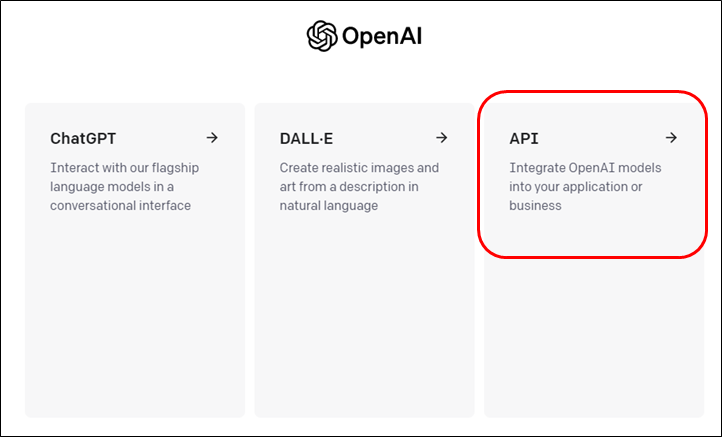Open the ChatGPT card title

[x=83, y=138]
